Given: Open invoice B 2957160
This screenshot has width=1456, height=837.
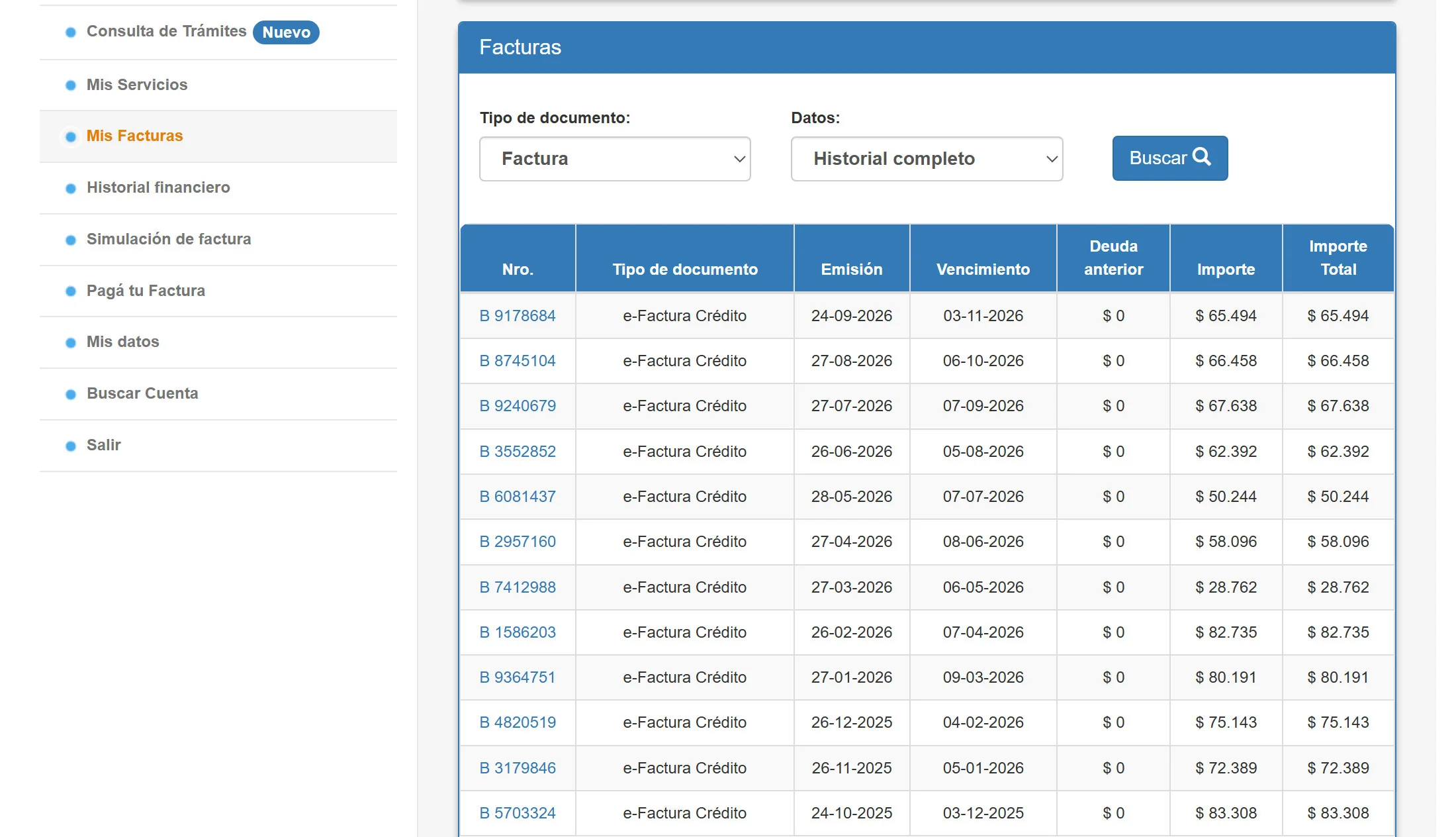Looking at the screenshot, I should click(518, 542).
